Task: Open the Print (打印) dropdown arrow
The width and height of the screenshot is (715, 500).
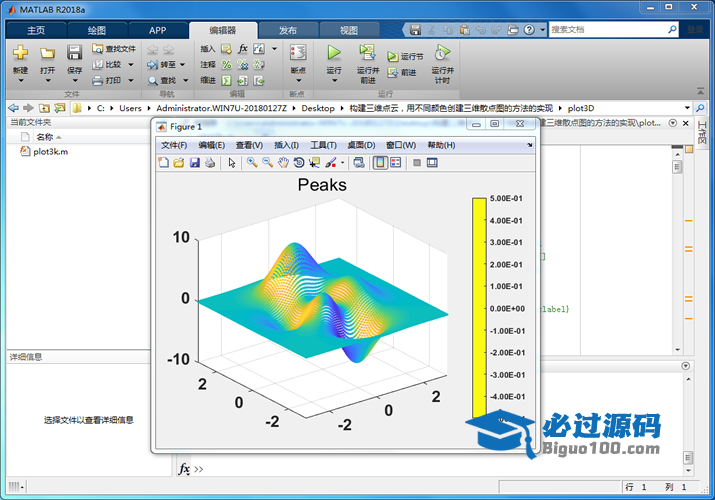Action: tap(131, 81)
